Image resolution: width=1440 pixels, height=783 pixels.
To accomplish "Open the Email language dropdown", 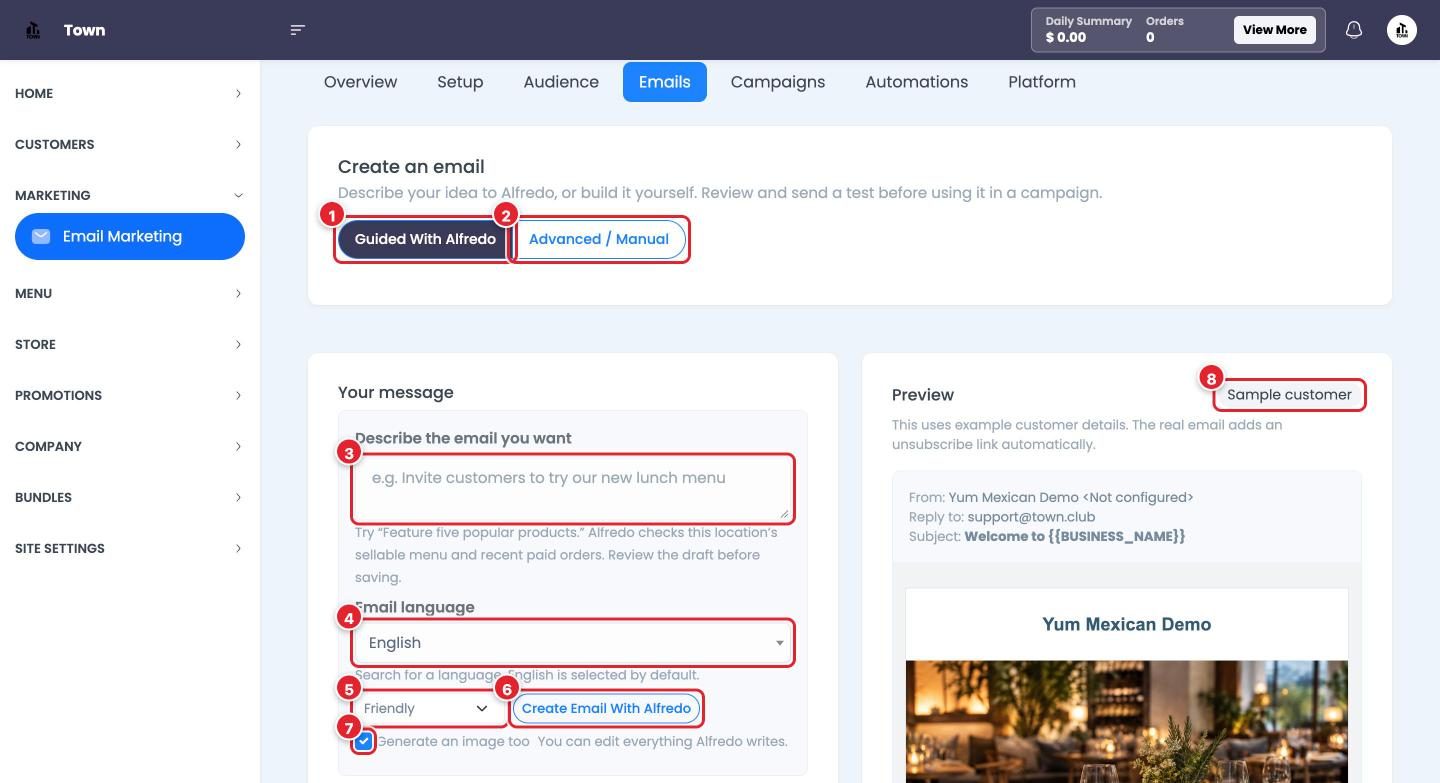I will 573,643.
